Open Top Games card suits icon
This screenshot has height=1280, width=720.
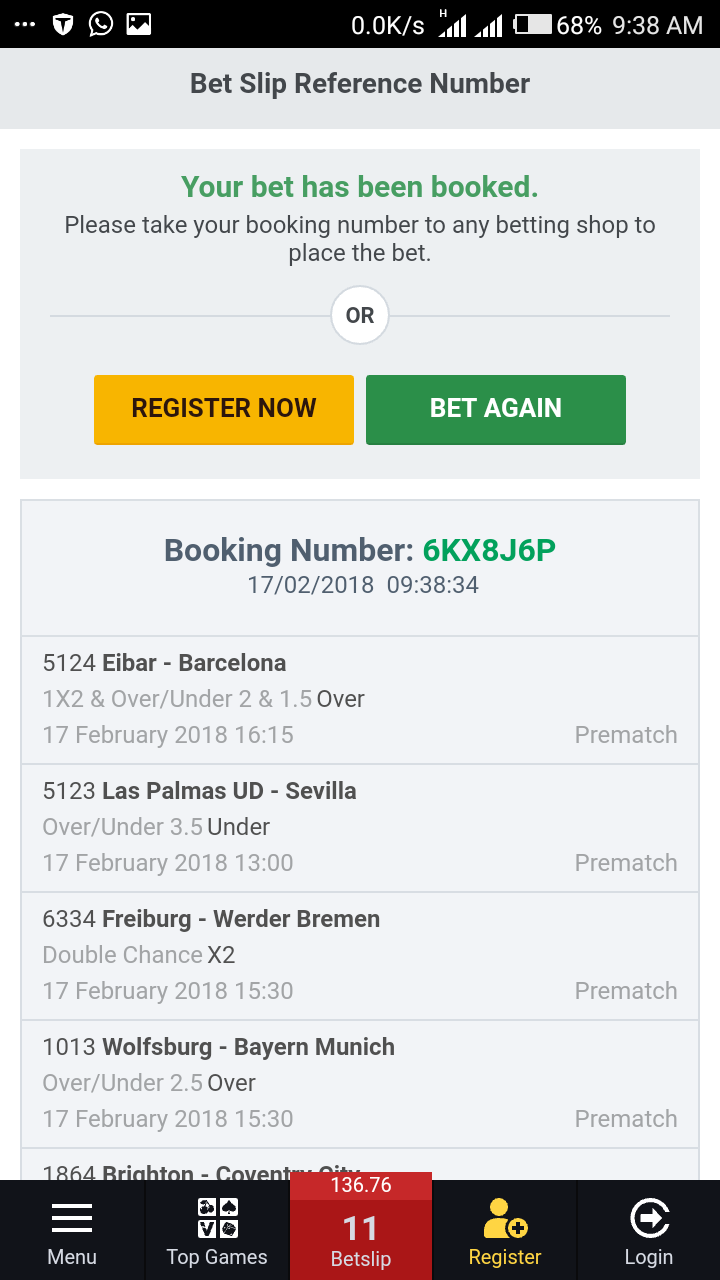click(x=217, y=1218)
